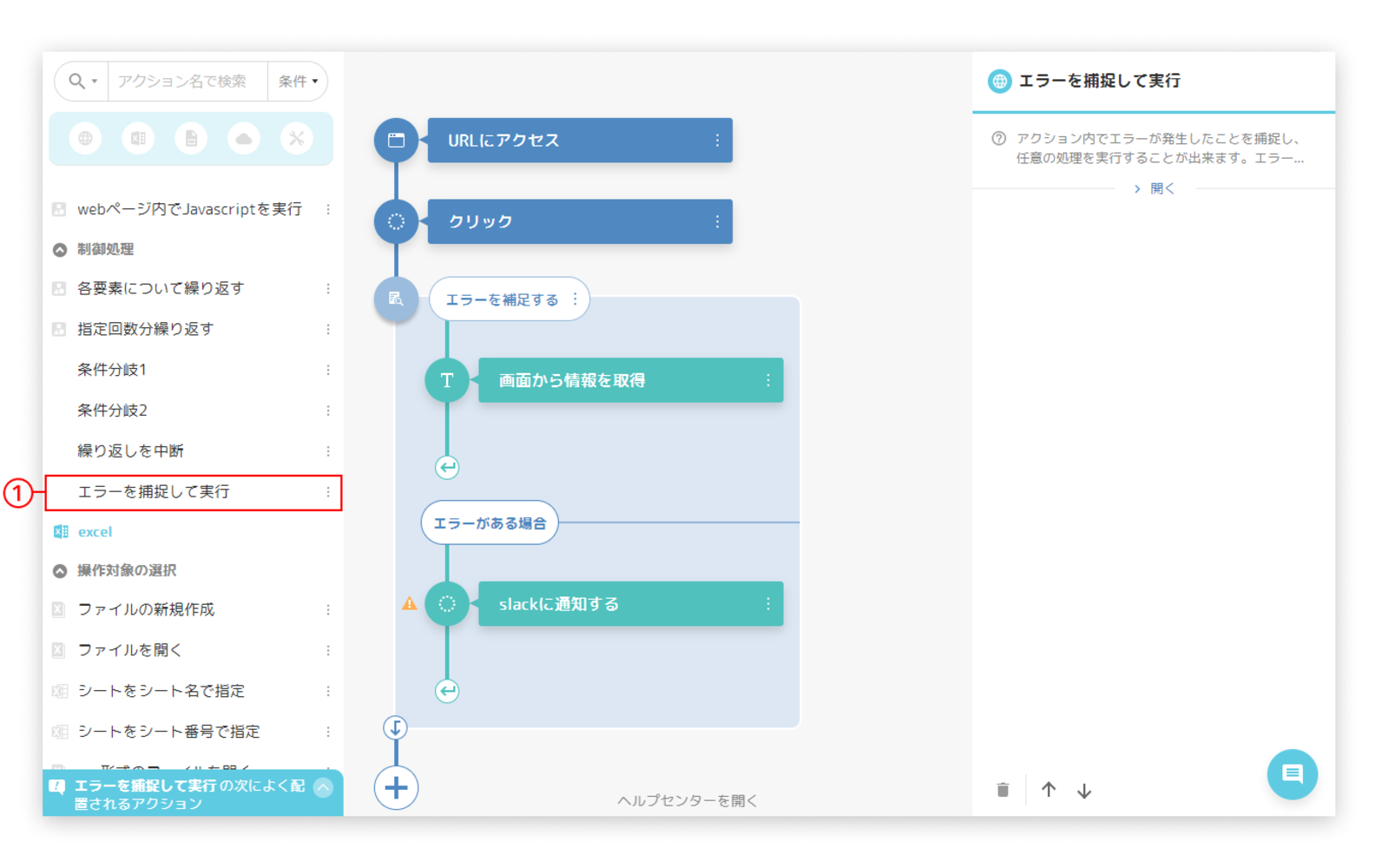Image resolution: width=1375 pixels, height=868 pixels.
Task: Select the URLにアクセス workflow step
Action: [580, 141]
